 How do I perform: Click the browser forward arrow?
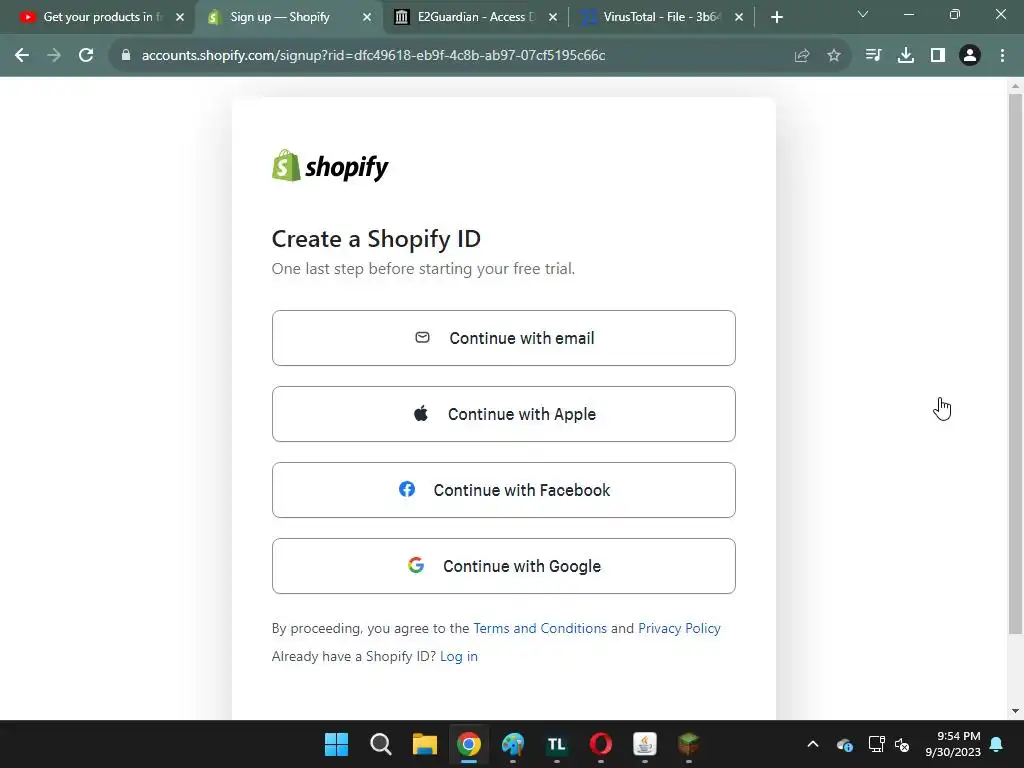click(x=54, y=56)
